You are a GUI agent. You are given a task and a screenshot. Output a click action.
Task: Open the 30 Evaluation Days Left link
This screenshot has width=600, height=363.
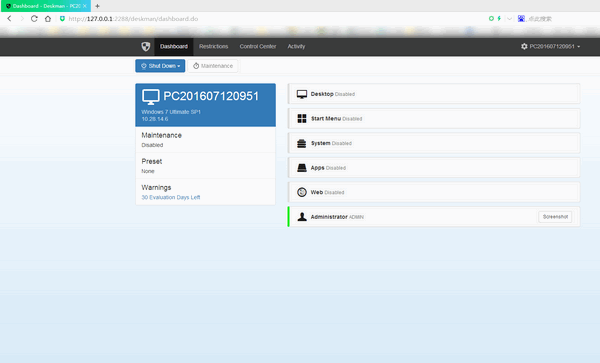point(171,197)
